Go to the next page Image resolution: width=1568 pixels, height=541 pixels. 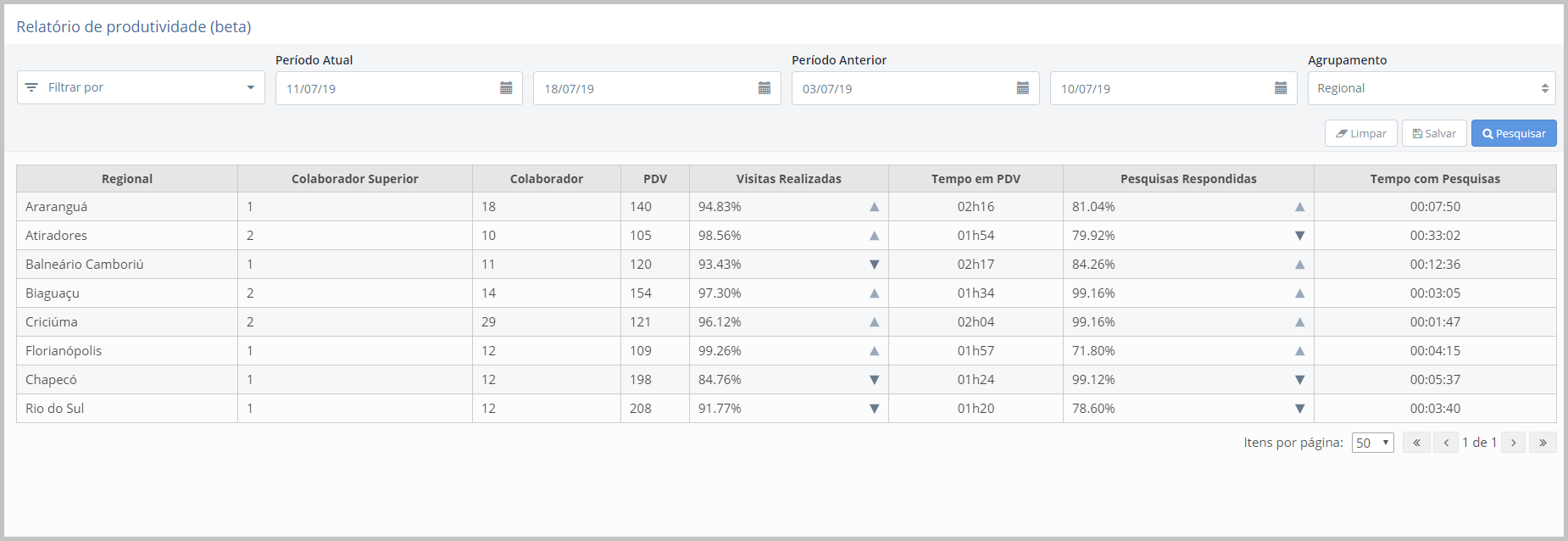(1513, 443)
